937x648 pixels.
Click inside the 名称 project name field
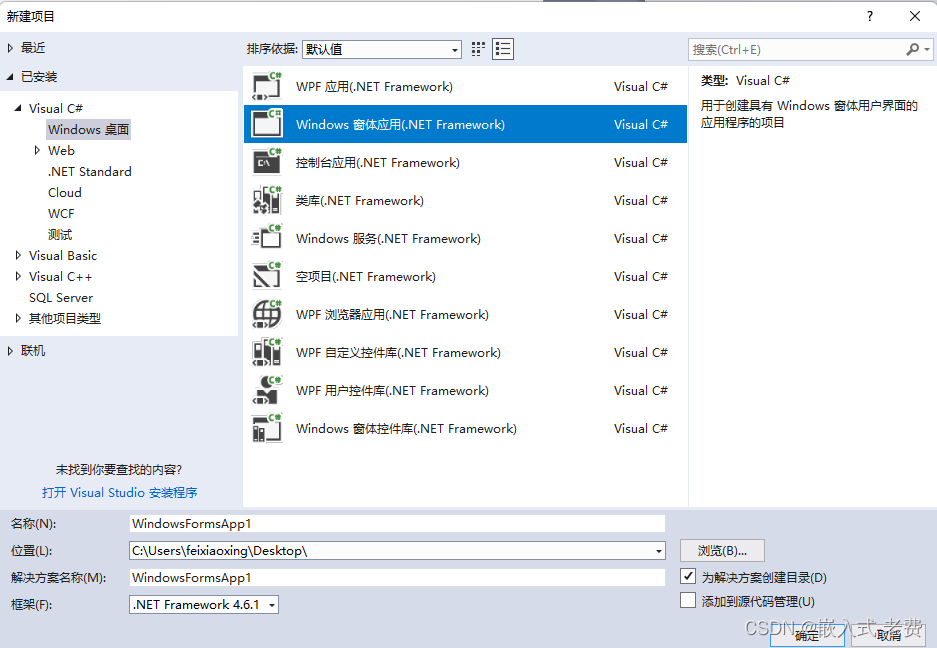point(397,523)
